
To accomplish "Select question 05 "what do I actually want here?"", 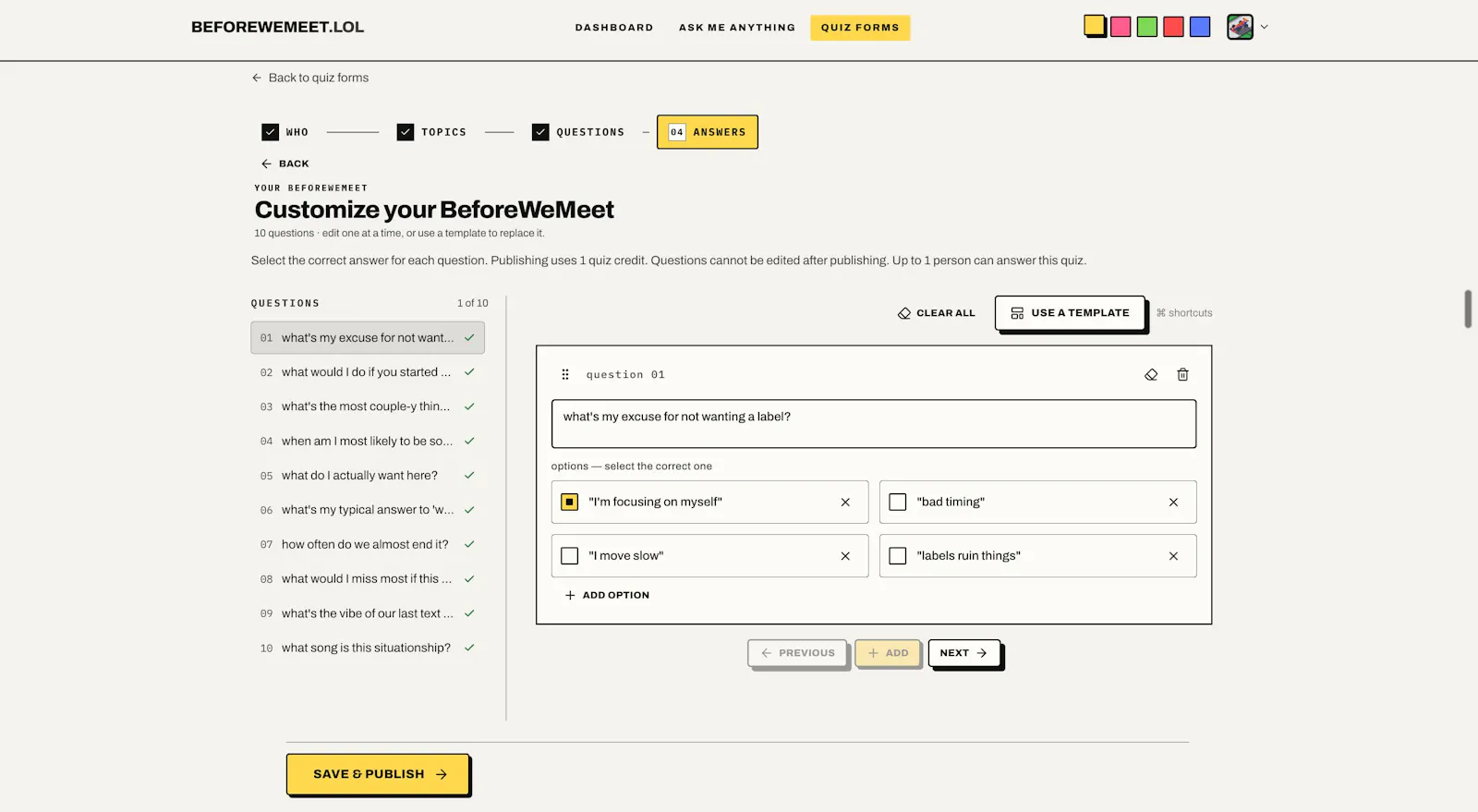I will 368,476.
